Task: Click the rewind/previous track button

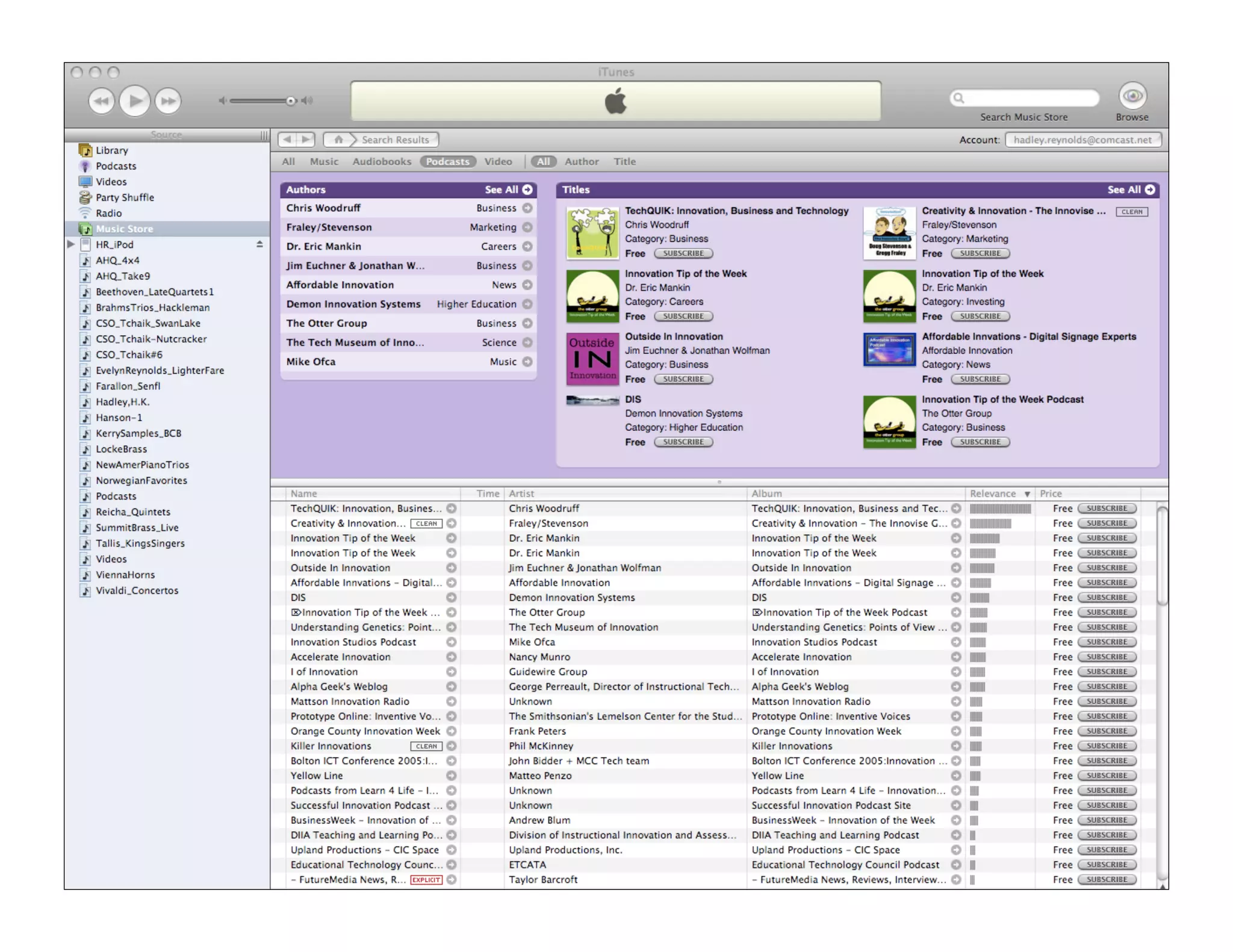Action: coord(101,100)
